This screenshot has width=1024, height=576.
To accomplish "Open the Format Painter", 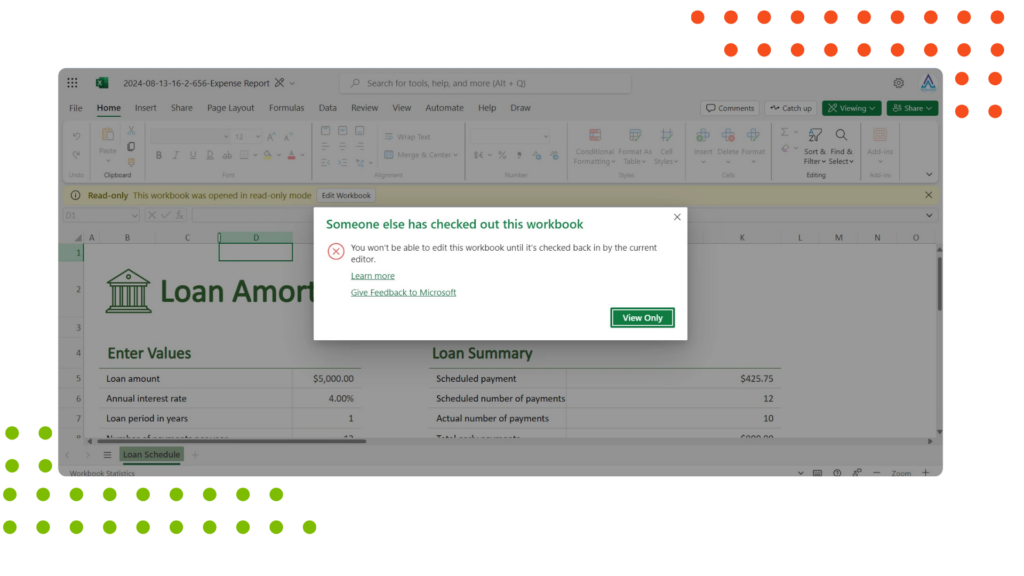I will tap(132, 161).
